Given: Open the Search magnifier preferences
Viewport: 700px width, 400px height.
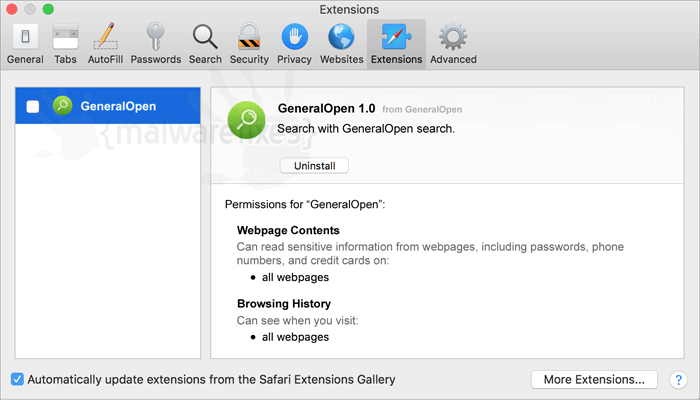Looking at the screenshot, I should (205, 44).
